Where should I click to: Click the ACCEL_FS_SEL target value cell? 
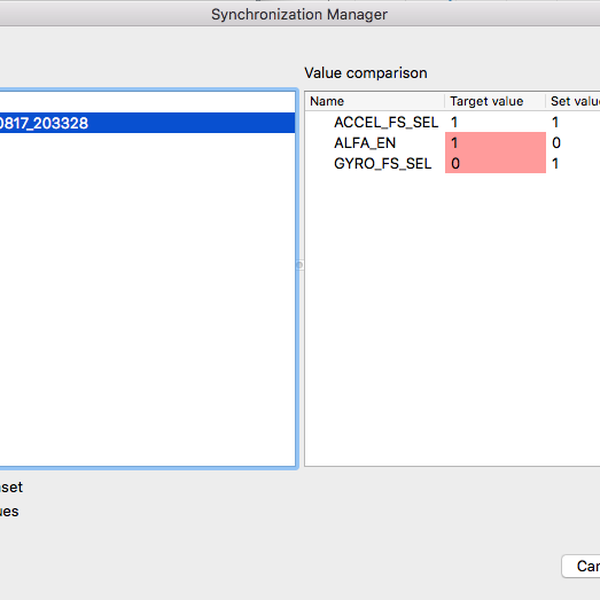[494, 122]
